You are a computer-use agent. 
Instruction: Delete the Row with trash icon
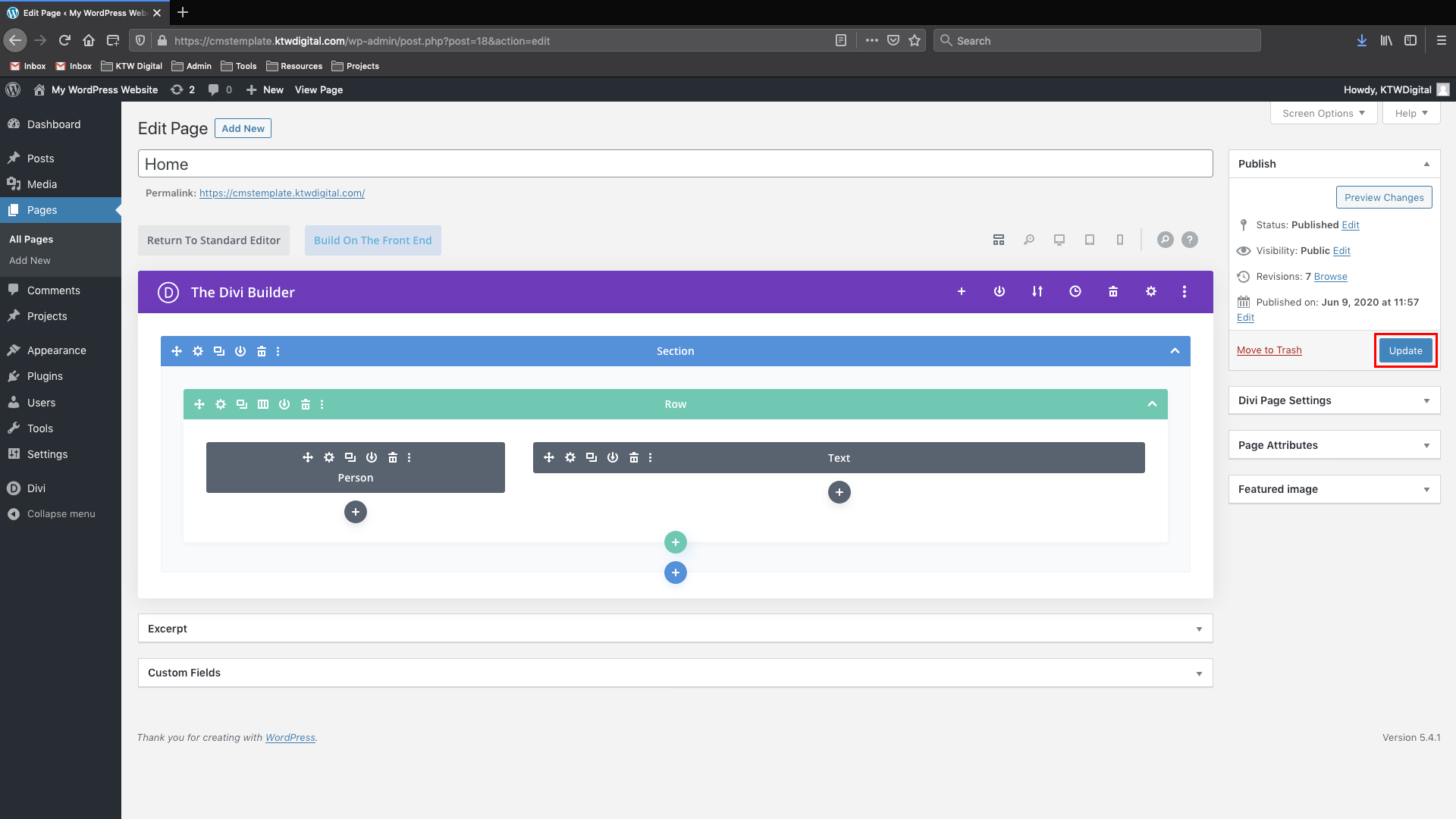[306, 404]
